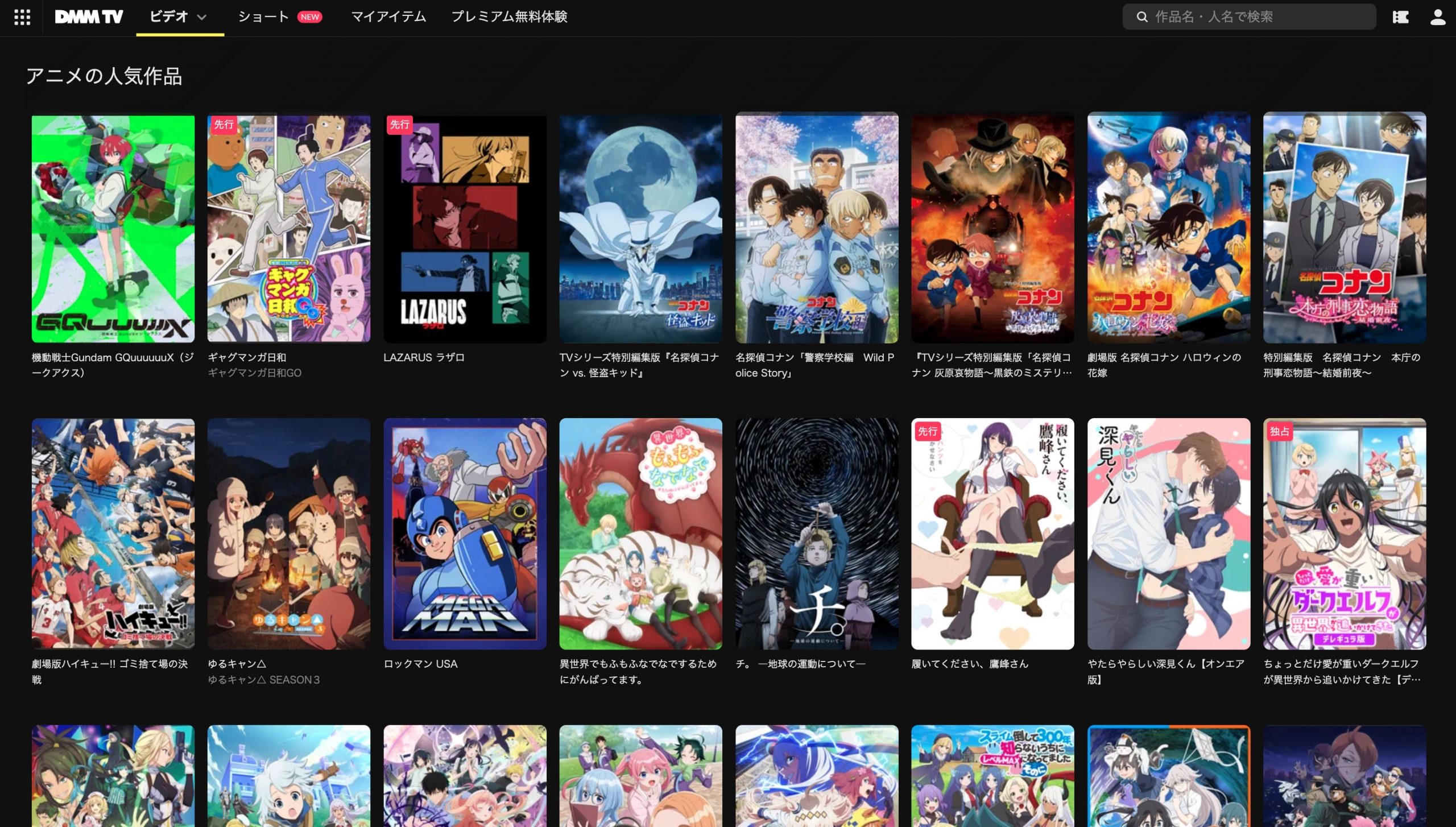The height and width of the screenshot is (827, 1456).
Task: Click title 異世界でもふもふなでなでするためにがんばってます。
Action: [x=638, y=672]
